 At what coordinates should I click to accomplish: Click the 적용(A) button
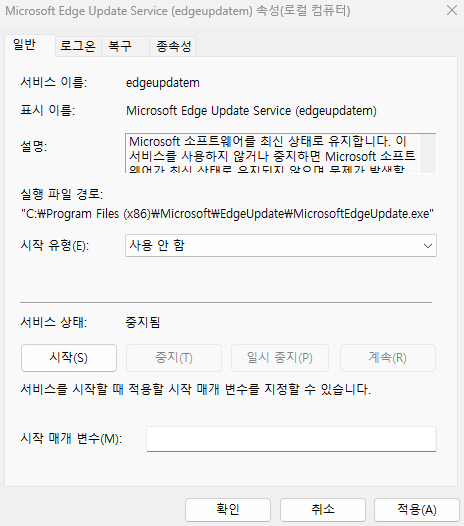click(x=417, y=509)
